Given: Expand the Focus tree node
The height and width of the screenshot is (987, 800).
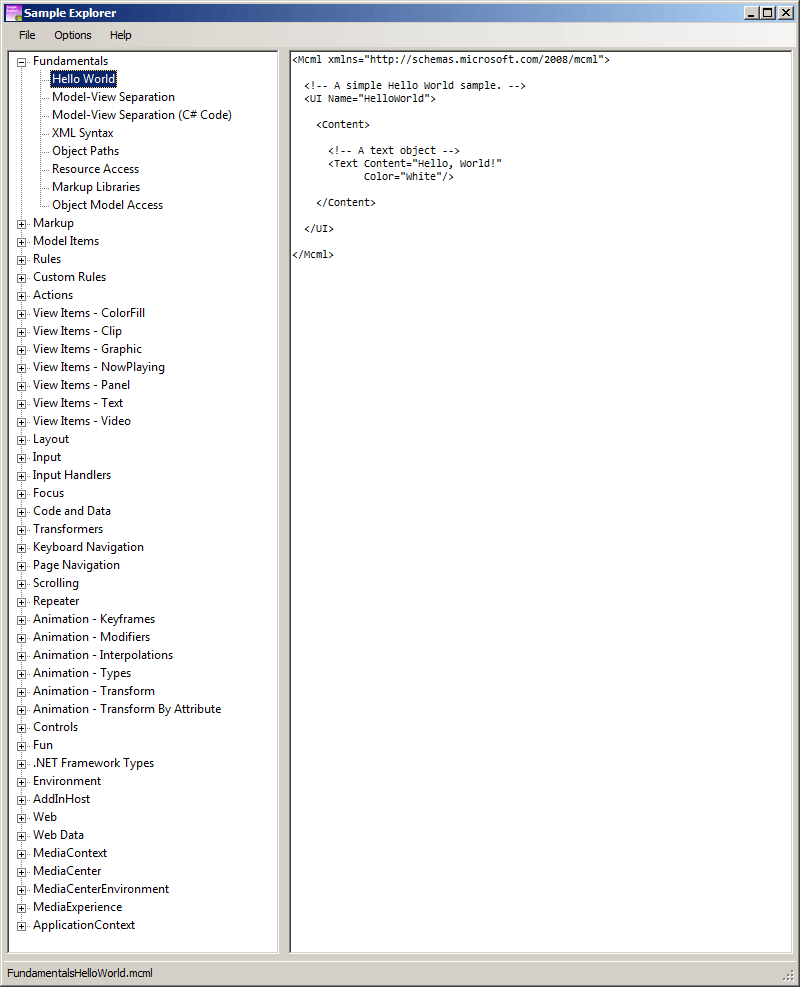Looking at the screenshot, I should tap(21, 494).
